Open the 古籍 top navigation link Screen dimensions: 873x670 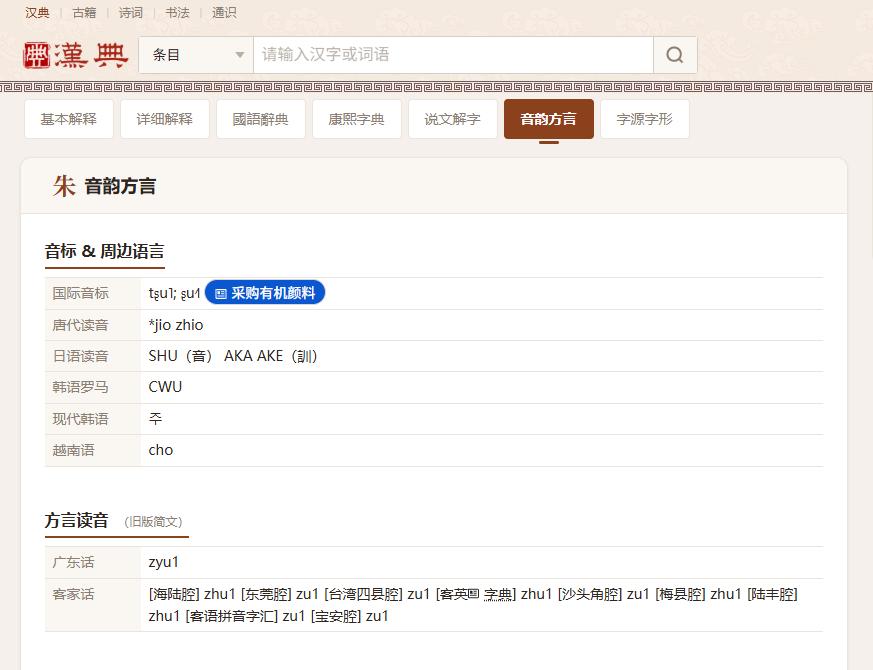tap(84, 12)
